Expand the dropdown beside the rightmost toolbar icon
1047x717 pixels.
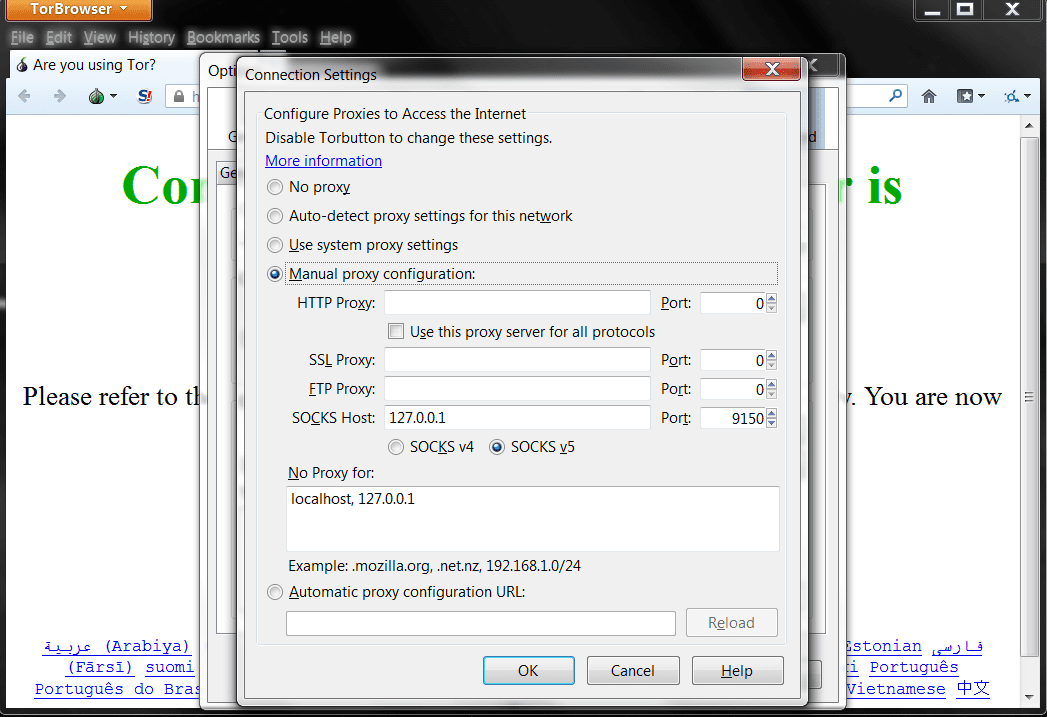1027,96
